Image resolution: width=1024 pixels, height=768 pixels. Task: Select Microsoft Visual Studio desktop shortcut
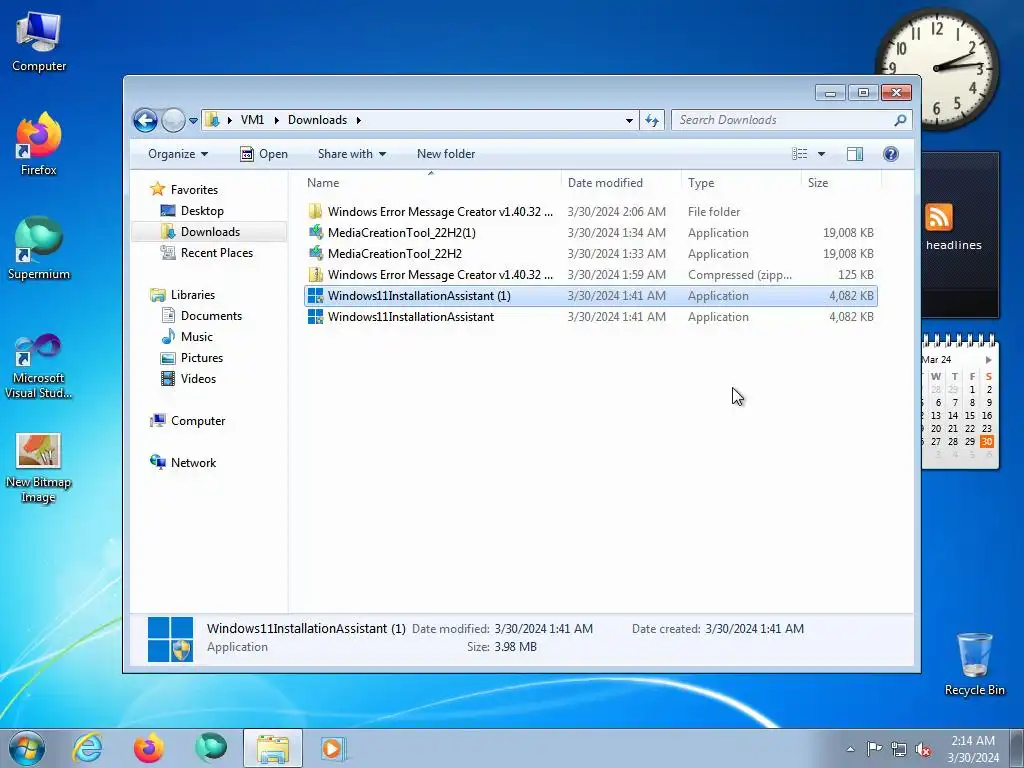(x=39, y=366)
